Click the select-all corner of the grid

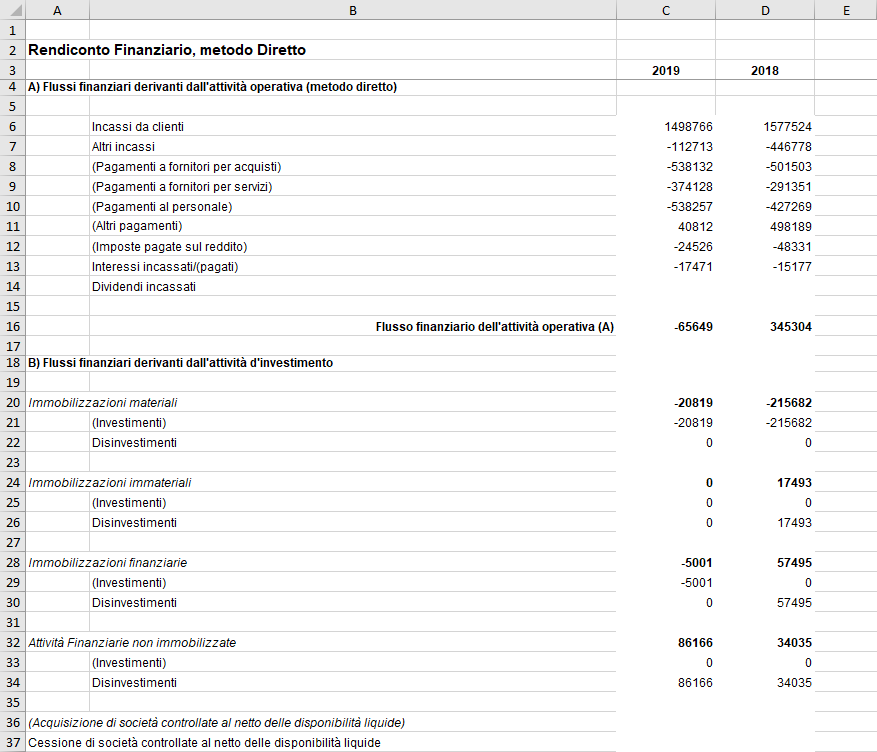tap(11, 10)
